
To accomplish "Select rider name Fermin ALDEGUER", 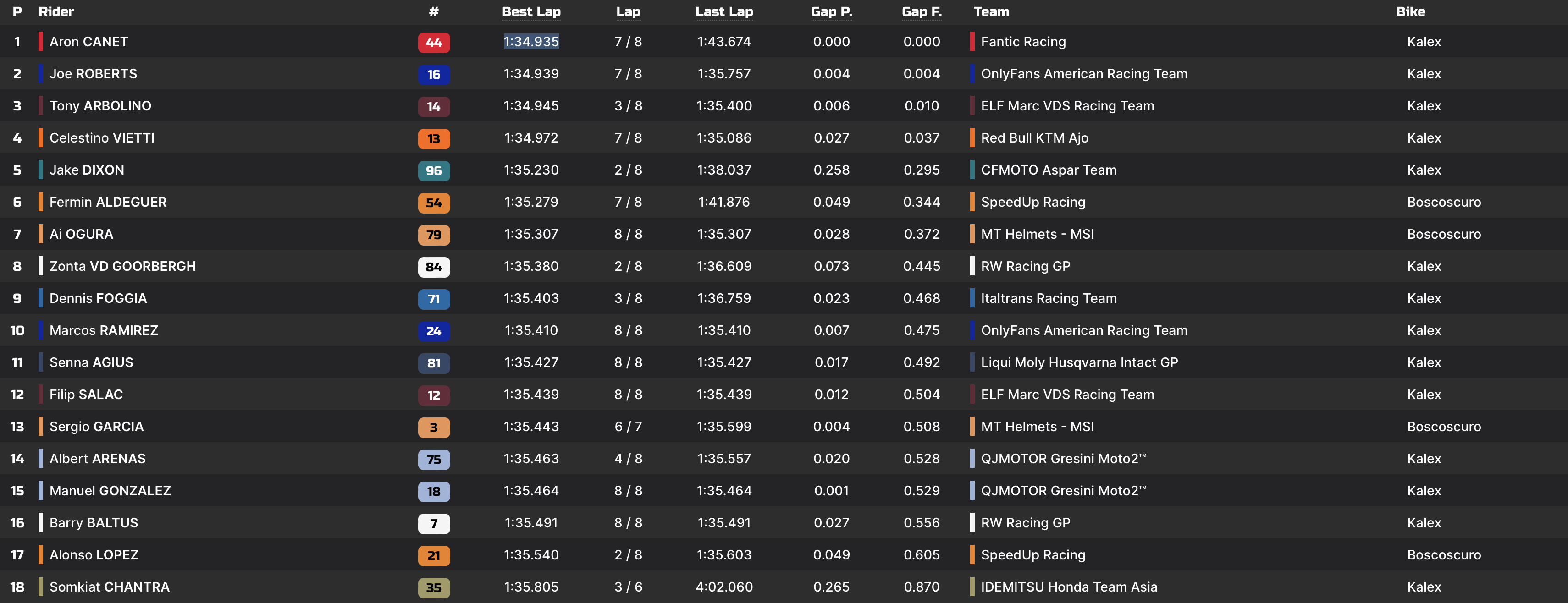I will [108, 202].
